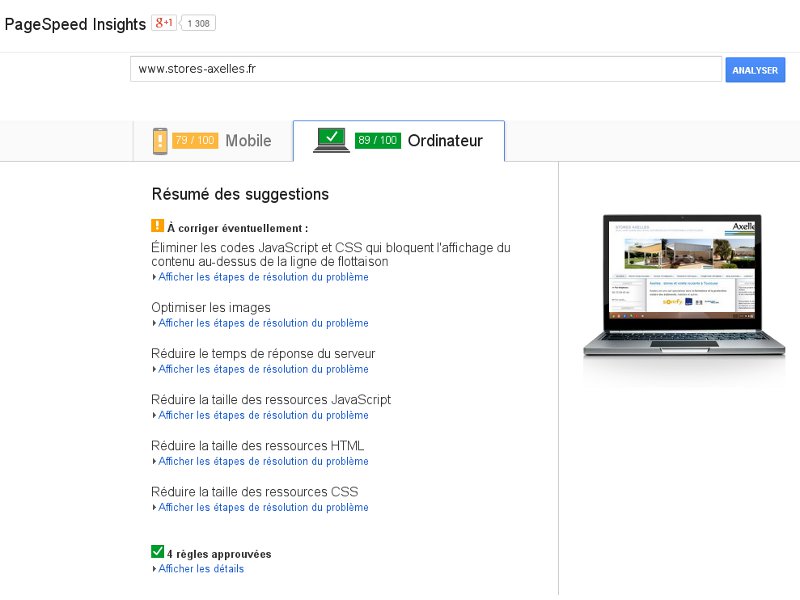Click the Google +1 button
The height and width of the screenshot is (600, 800).
(x=163, y=23)
